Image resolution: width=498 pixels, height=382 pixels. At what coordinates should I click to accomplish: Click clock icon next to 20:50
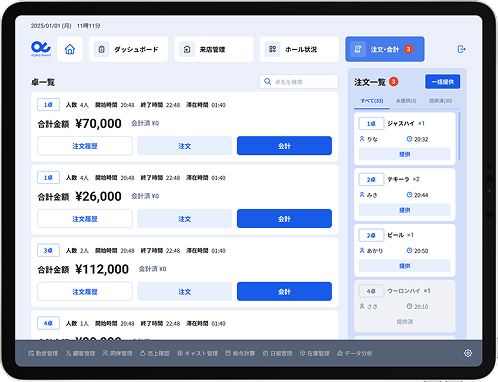click(x=409, y=250)
